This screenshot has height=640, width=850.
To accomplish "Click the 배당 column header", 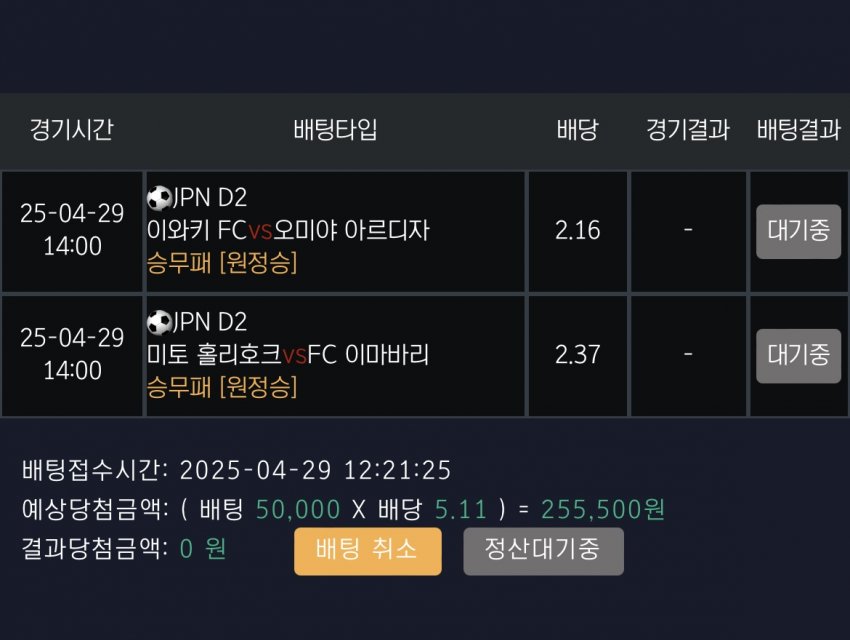I will click(577, 130).
